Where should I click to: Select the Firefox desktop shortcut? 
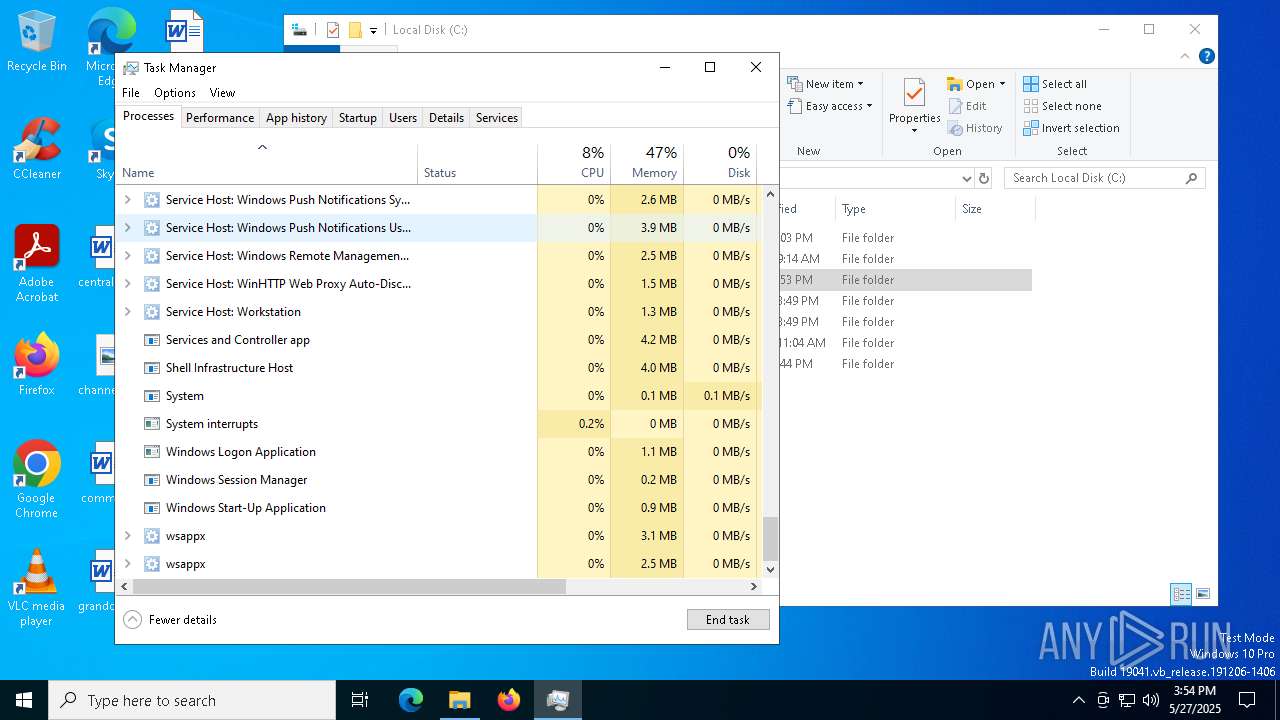pos(37,365)
